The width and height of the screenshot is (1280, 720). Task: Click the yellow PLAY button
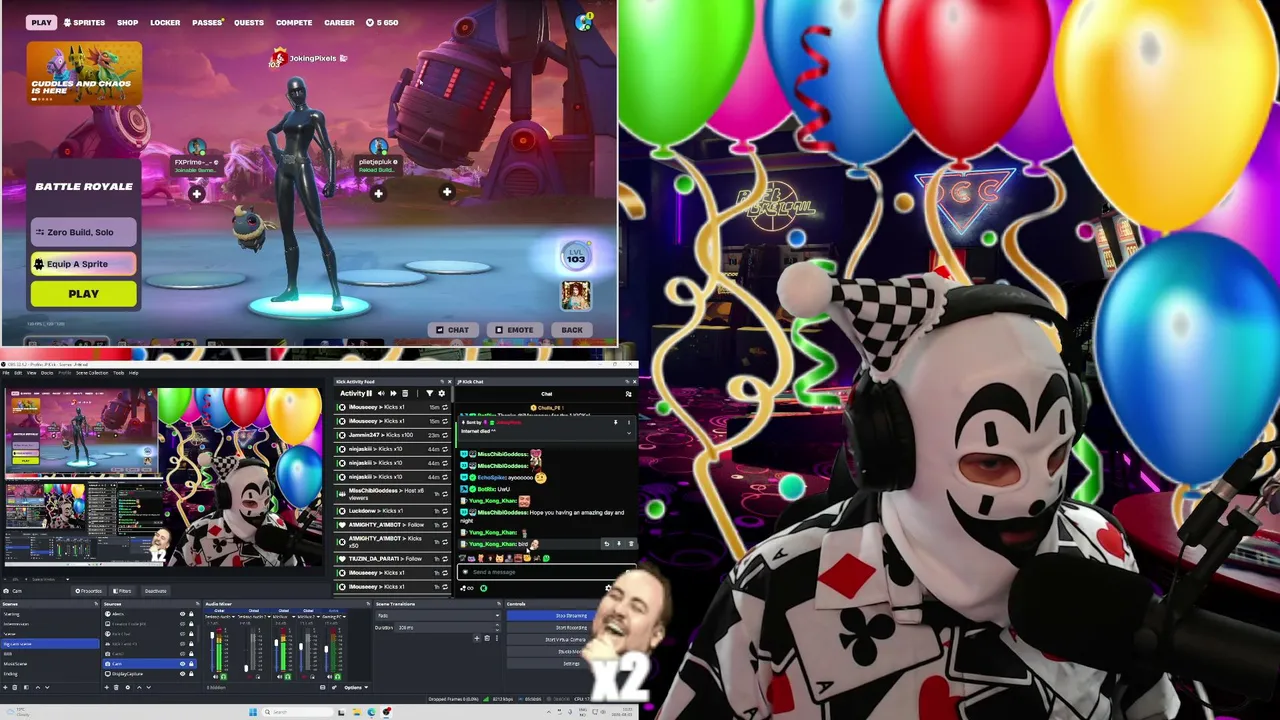coord(84,294)
